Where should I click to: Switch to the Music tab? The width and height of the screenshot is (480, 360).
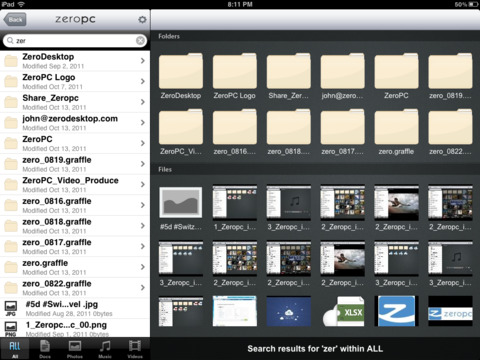105,349
